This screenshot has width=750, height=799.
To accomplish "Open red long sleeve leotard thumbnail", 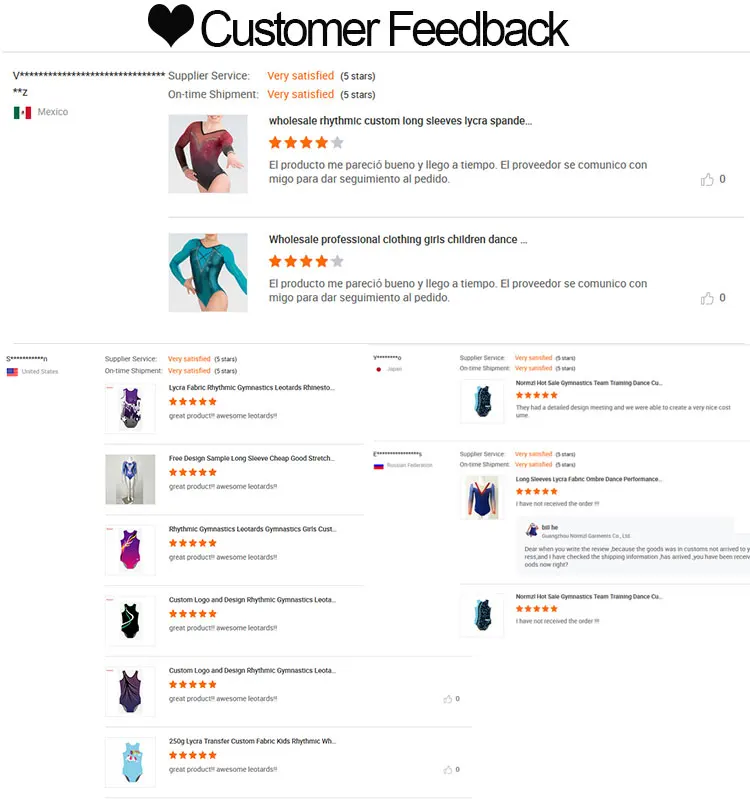I will tap(208, 153).
